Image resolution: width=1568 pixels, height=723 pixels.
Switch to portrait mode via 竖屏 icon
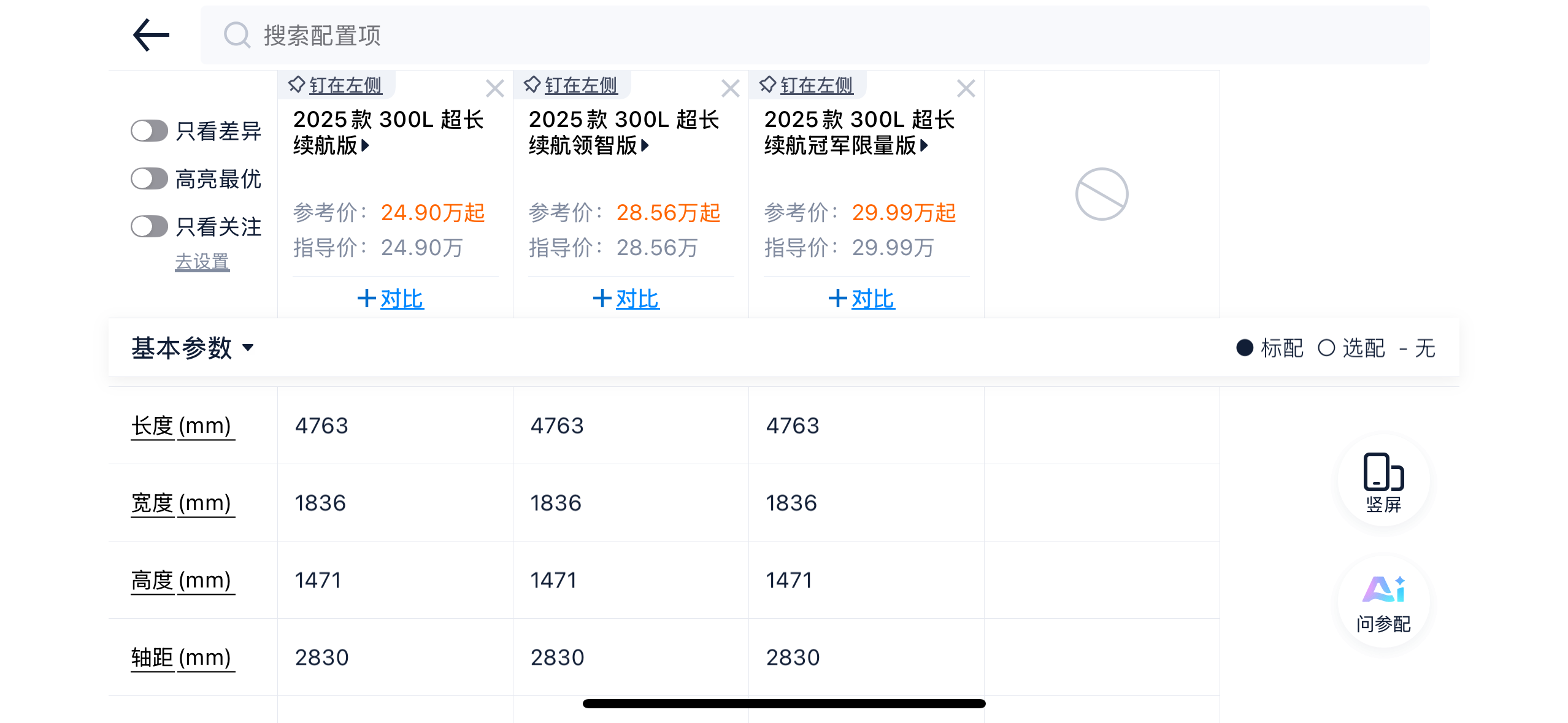click(1383, 481)
